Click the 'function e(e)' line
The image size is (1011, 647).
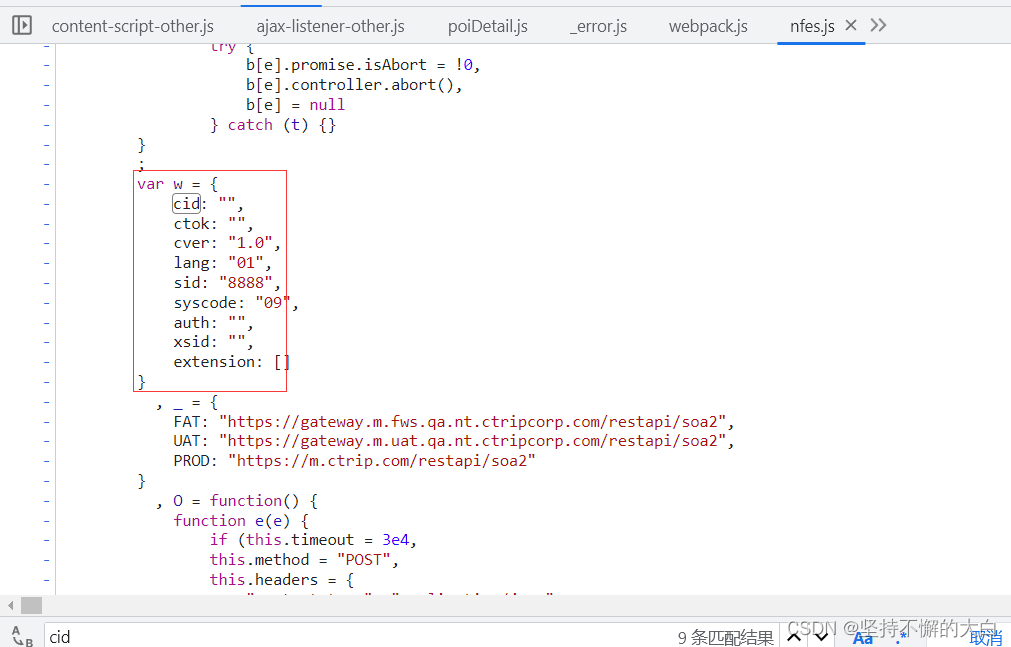[x=241, y=521]
